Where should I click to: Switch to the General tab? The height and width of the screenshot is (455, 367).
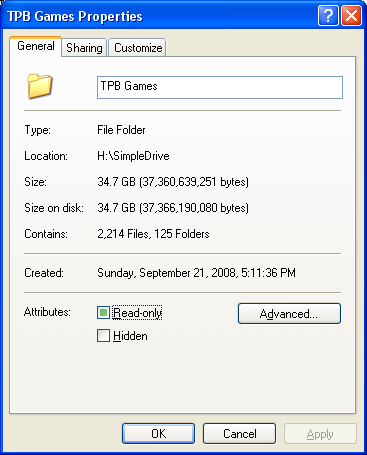(x=36, y=46)
